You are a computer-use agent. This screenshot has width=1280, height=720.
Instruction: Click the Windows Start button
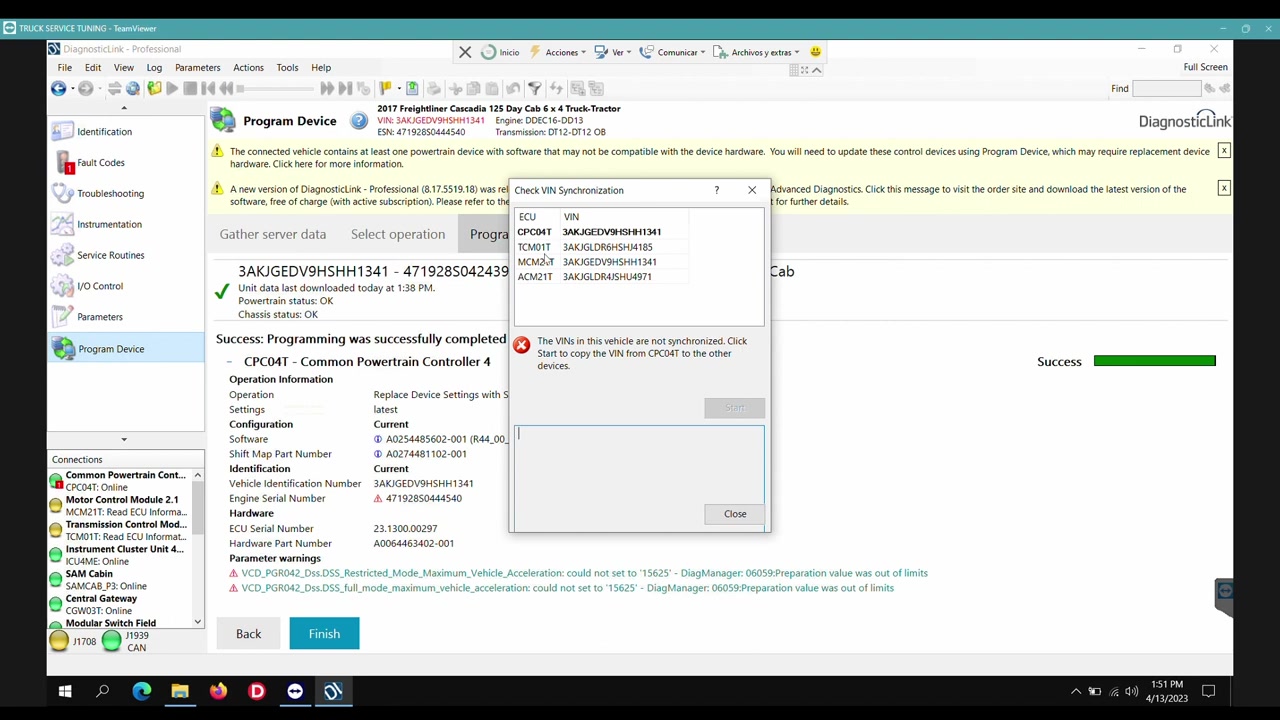(x=65, y=692)
